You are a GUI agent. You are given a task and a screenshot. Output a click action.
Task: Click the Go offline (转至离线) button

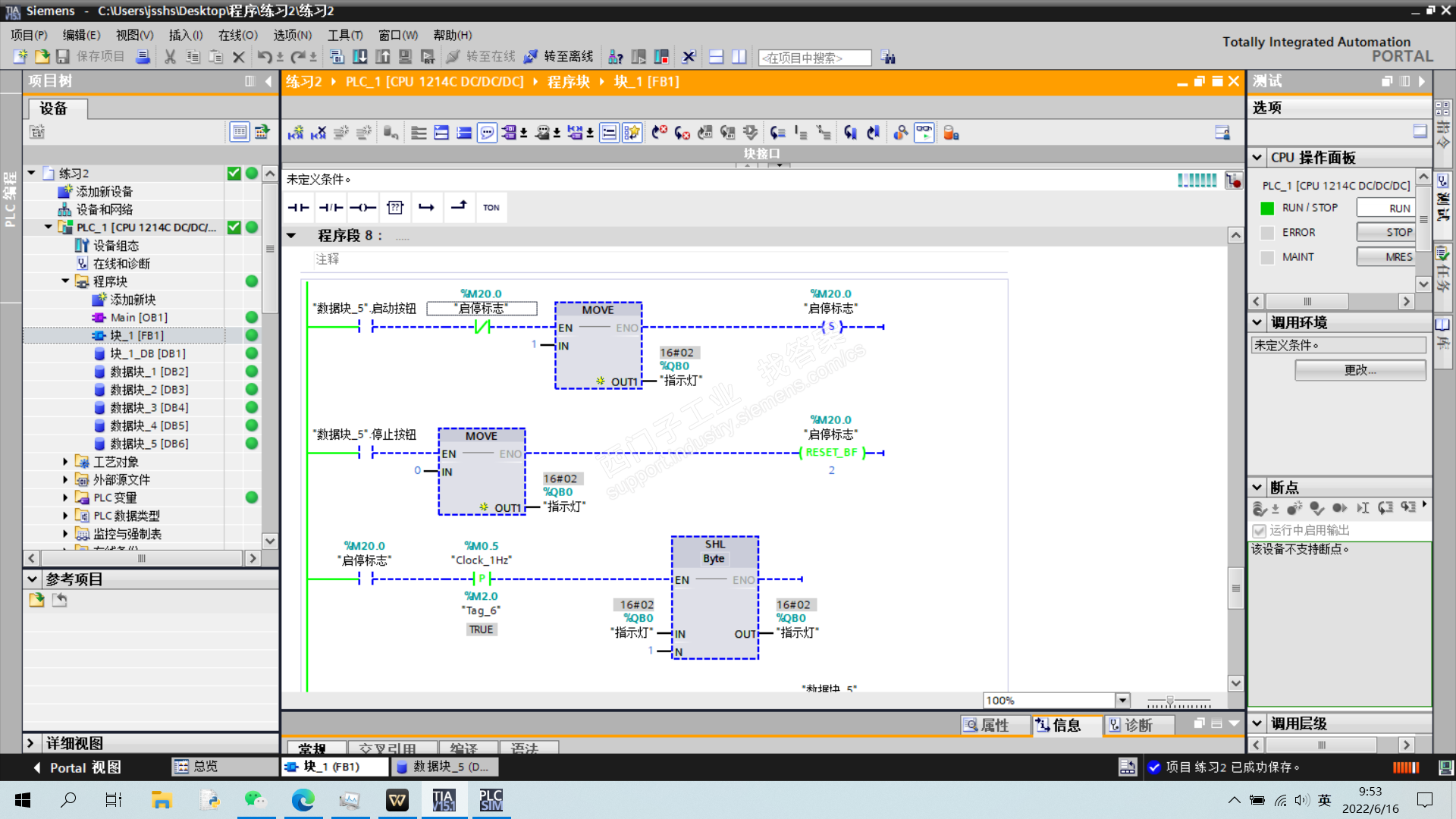pos(560,57)
